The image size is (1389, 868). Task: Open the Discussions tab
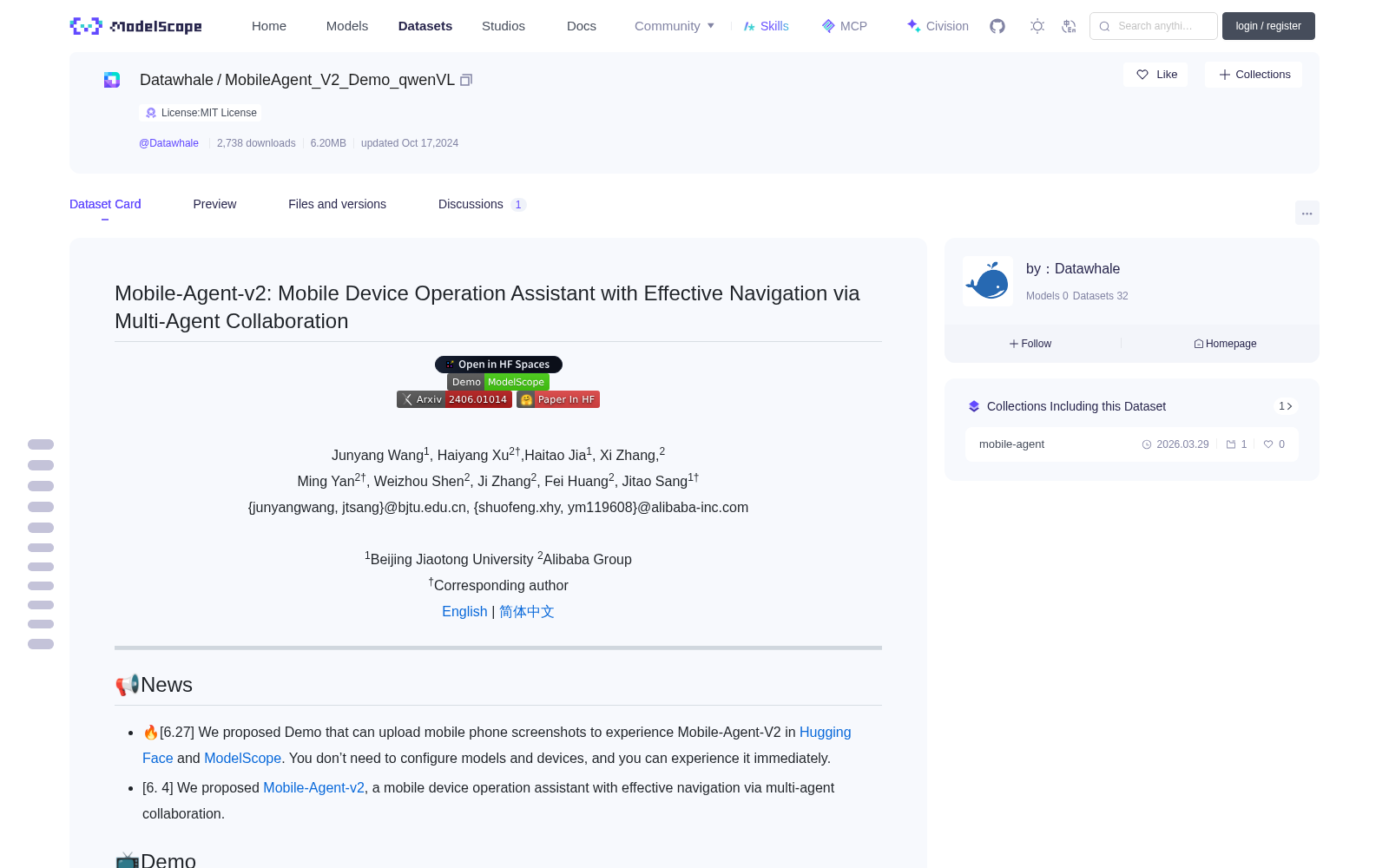(482, 204)
